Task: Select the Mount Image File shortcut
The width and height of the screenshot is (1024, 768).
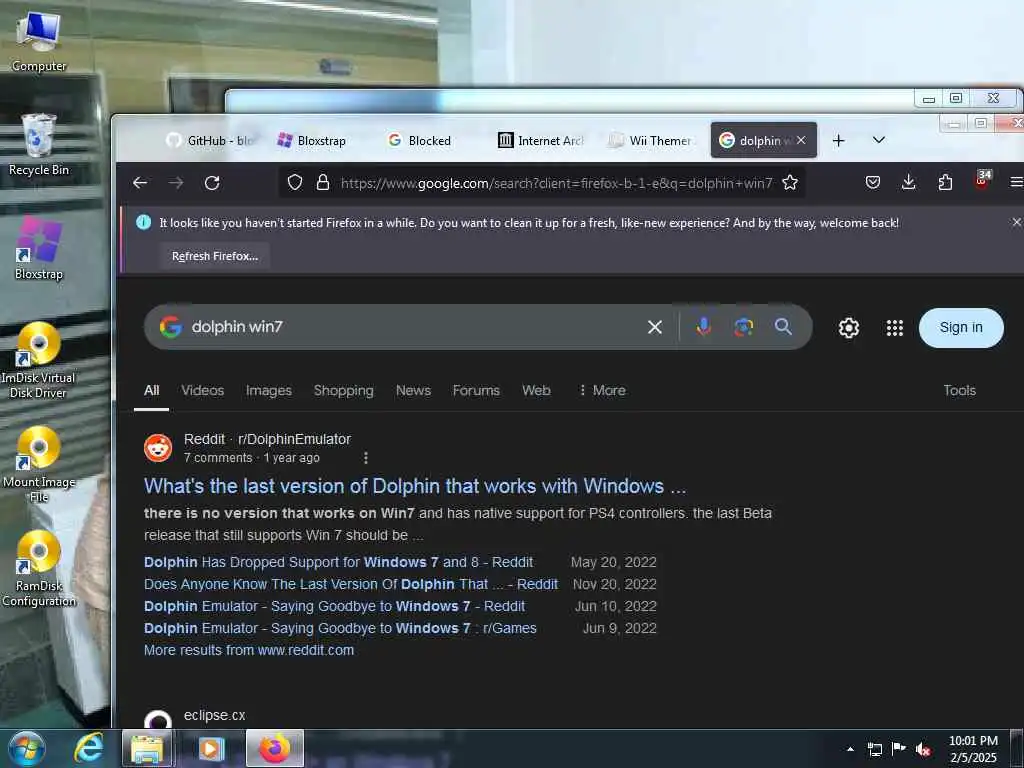Action: 39,464
